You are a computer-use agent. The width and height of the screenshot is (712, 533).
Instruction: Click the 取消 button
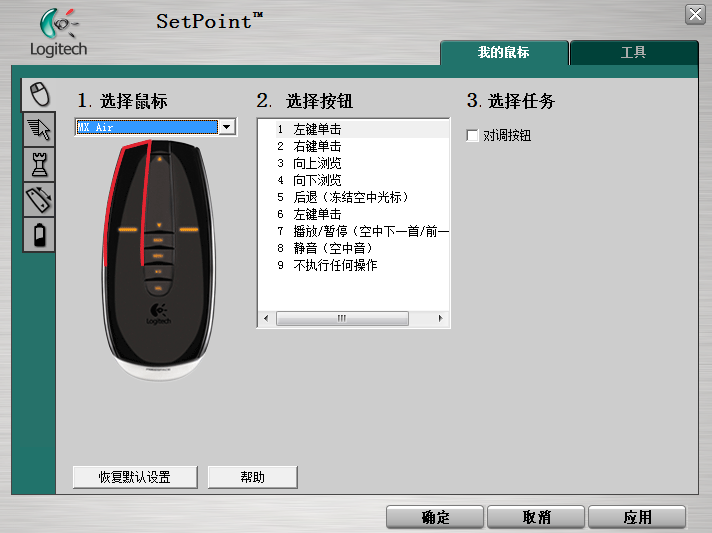pos(536,517)
